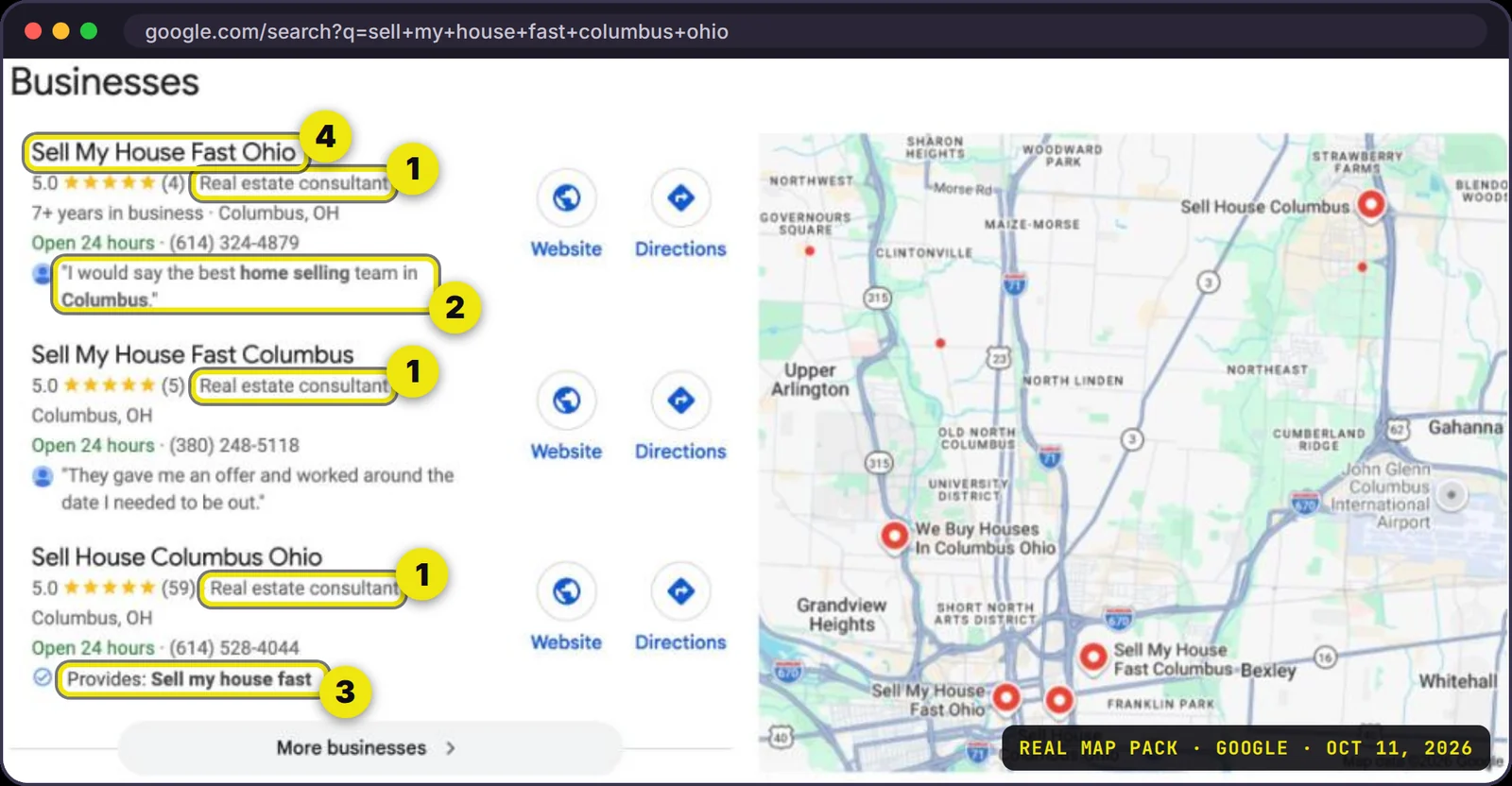Click the Clintonville label on the map
Image resolution: width=1512 pixels, height=786 pixels.
tap(923, 253)
